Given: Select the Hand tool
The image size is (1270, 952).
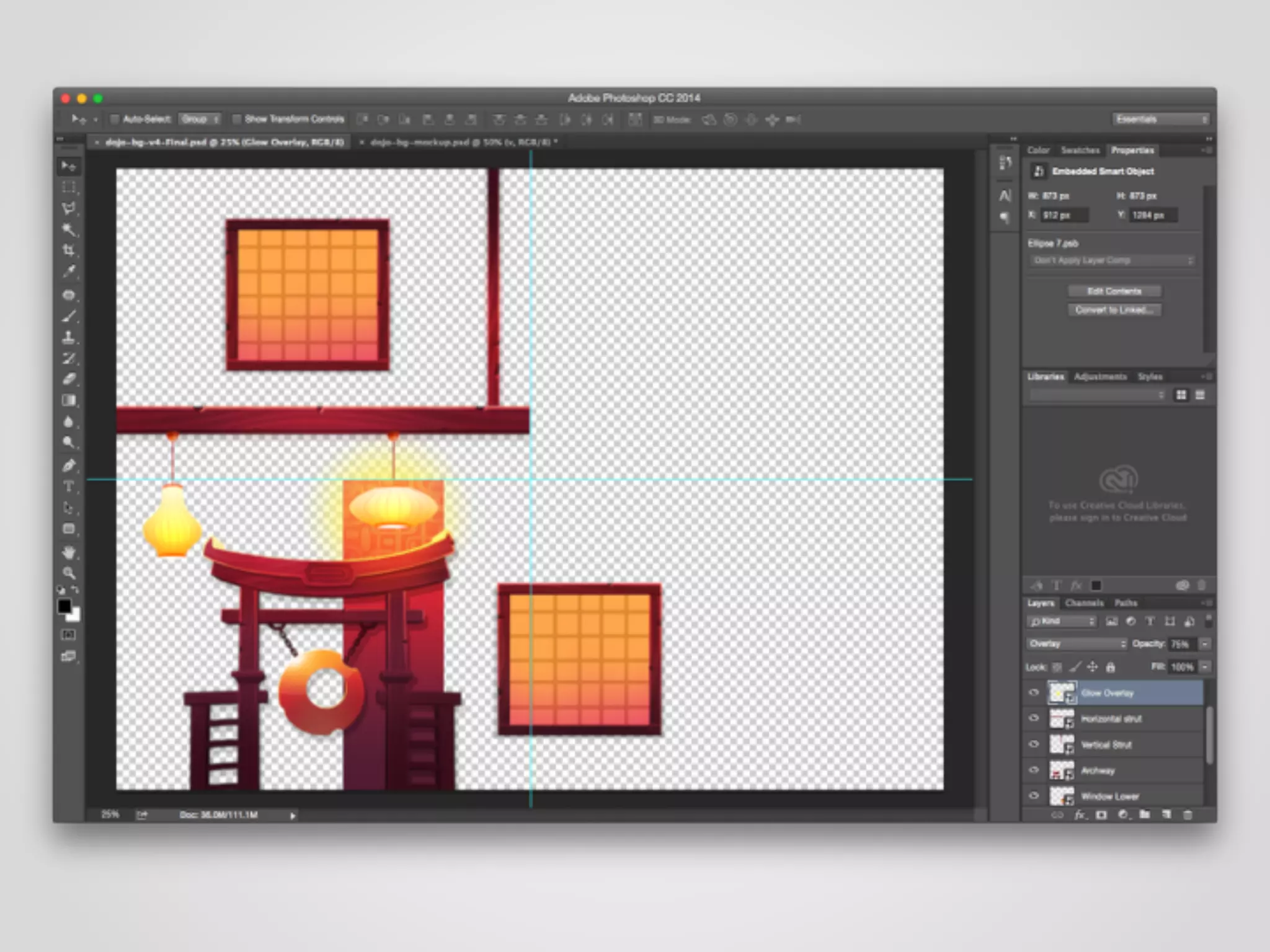Looking at the screenshot, I should 69,552.
